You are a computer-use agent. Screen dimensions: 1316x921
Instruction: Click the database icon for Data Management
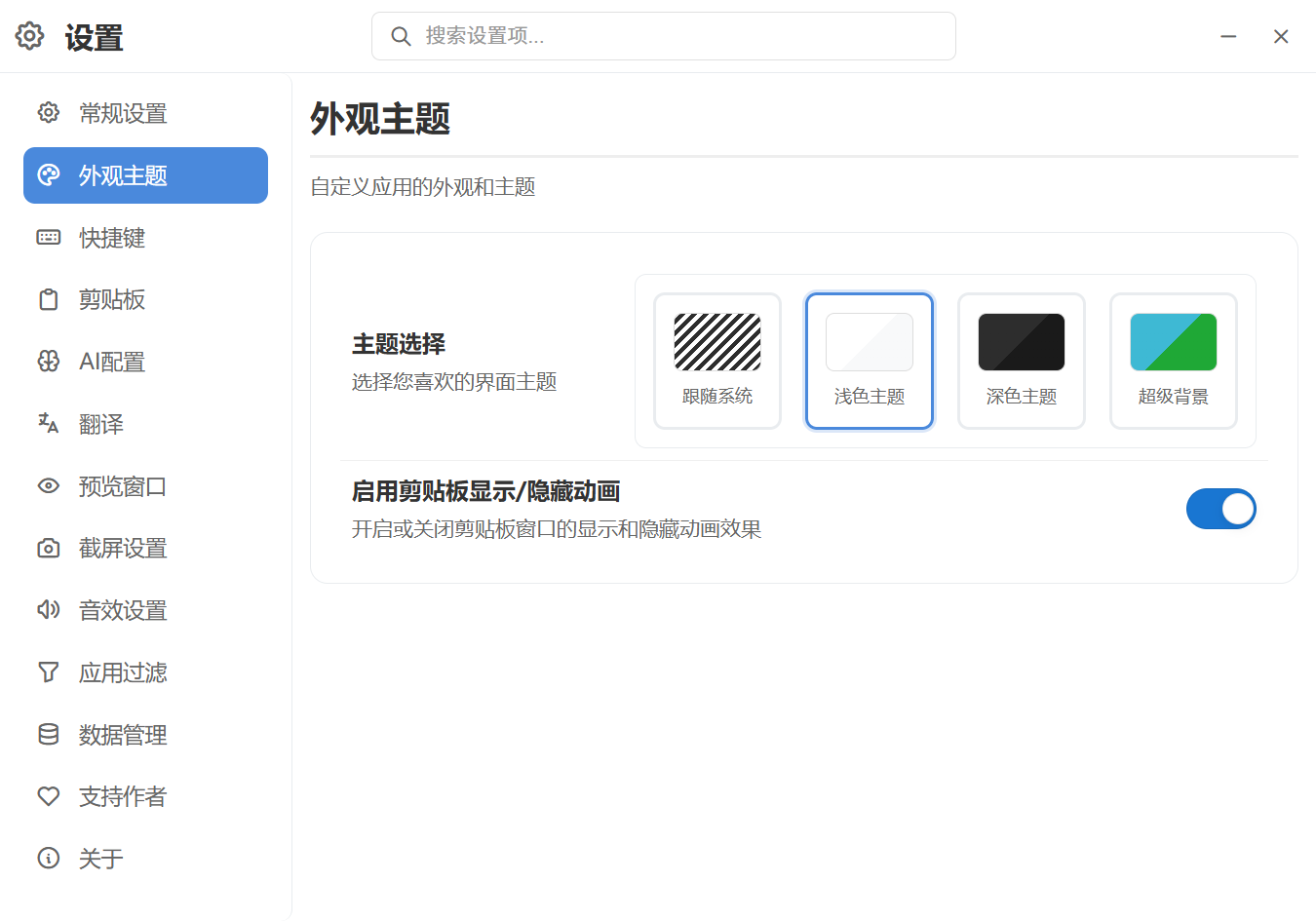[48, 735]
